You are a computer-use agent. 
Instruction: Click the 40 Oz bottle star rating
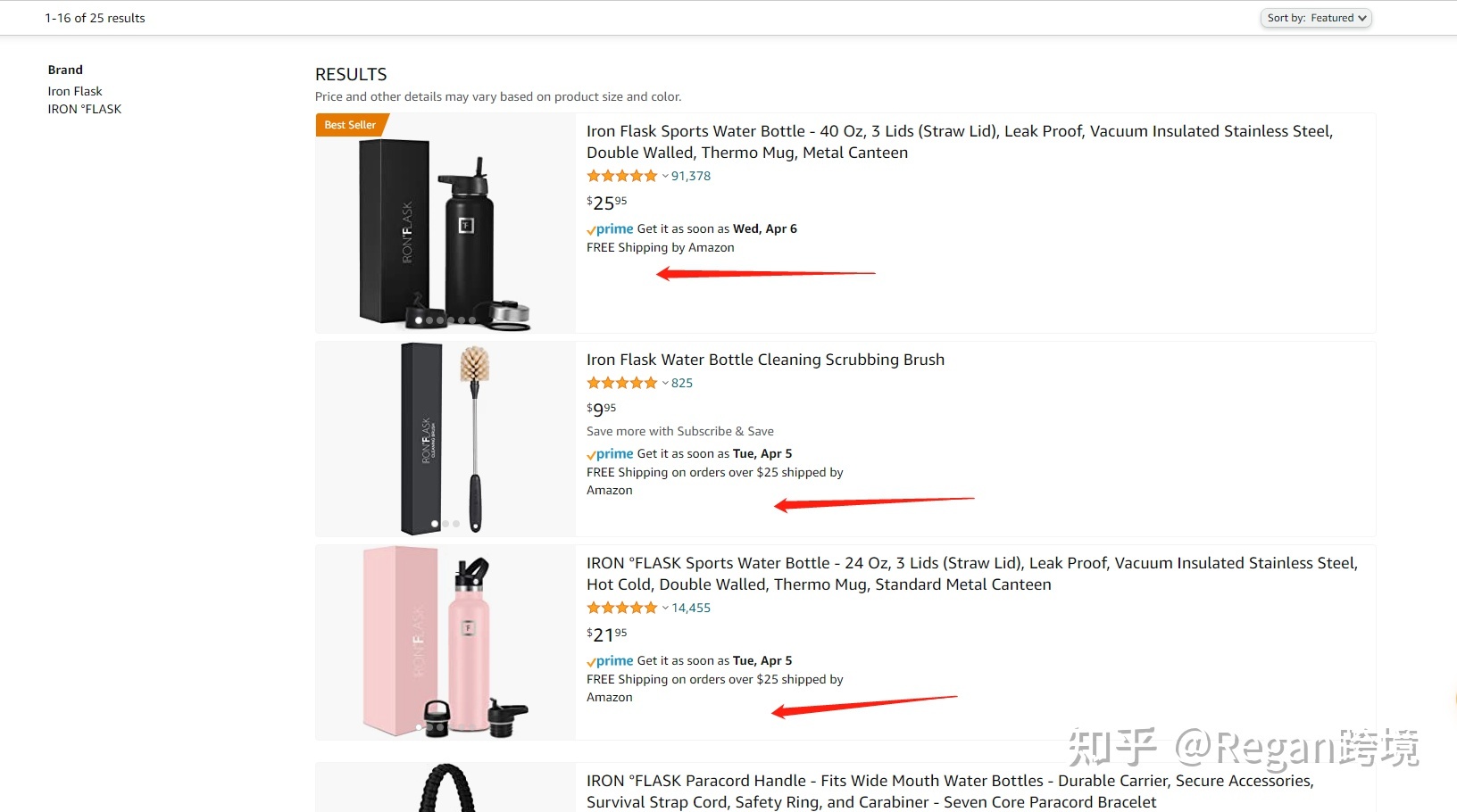(x=621, y=176)
